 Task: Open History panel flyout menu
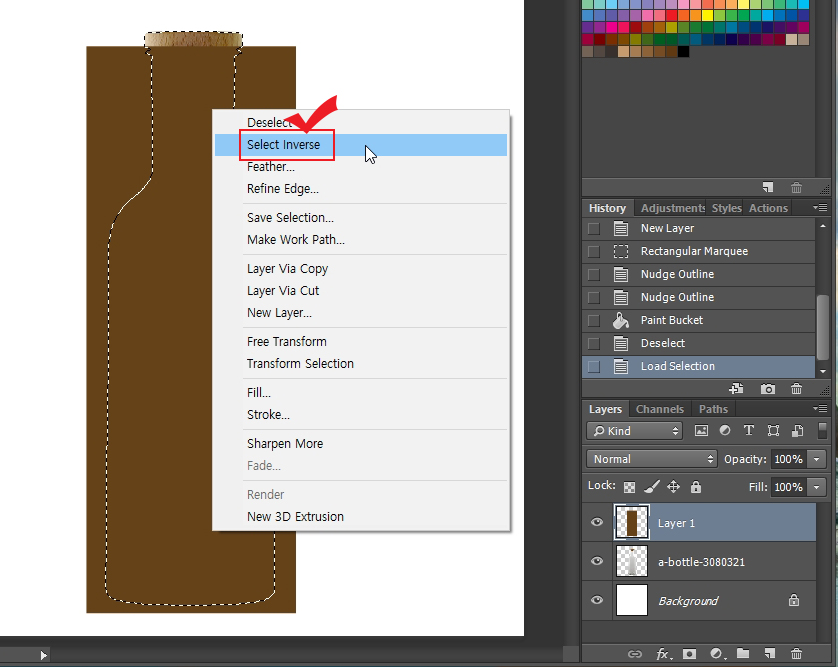tap(820, 207)
